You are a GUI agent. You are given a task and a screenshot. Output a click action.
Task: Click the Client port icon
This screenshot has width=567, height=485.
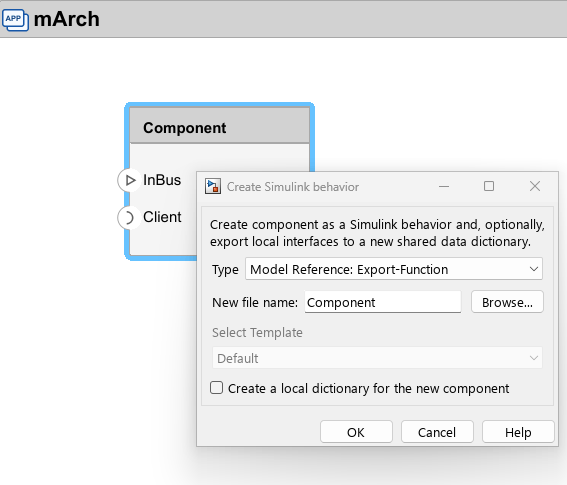point(129,217)
